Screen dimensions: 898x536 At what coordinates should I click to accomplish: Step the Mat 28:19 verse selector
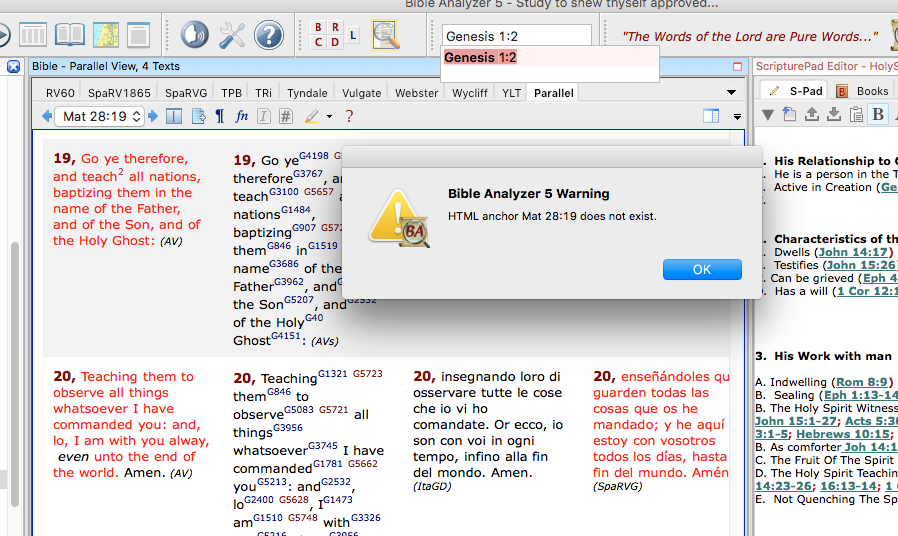pyautogui.click(x=136, y=116)
